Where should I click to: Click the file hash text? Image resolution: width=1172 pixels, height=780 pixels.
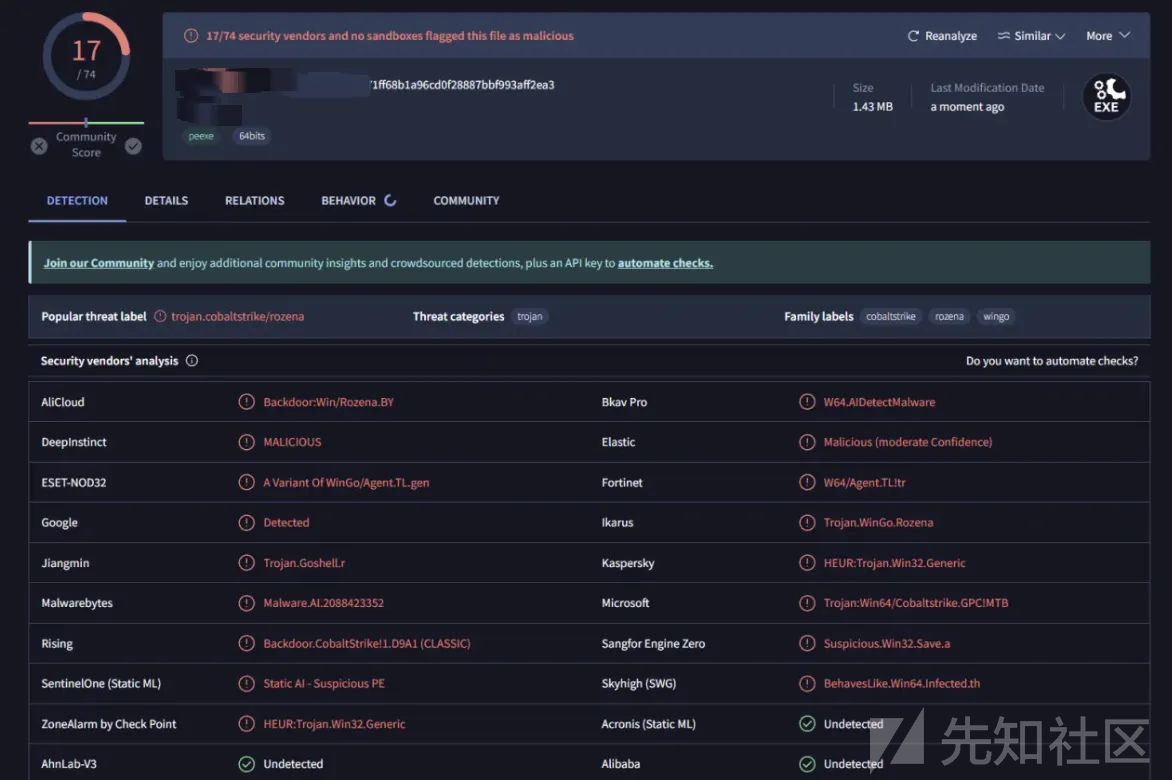click(x=463, y=85)
